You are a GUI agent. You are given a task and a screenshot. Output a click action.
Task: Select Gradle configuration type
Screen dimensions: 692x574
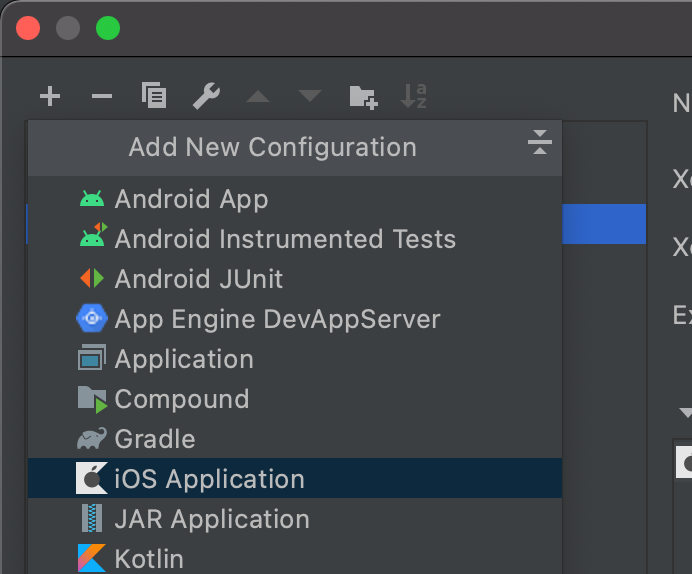coord(295,439)
